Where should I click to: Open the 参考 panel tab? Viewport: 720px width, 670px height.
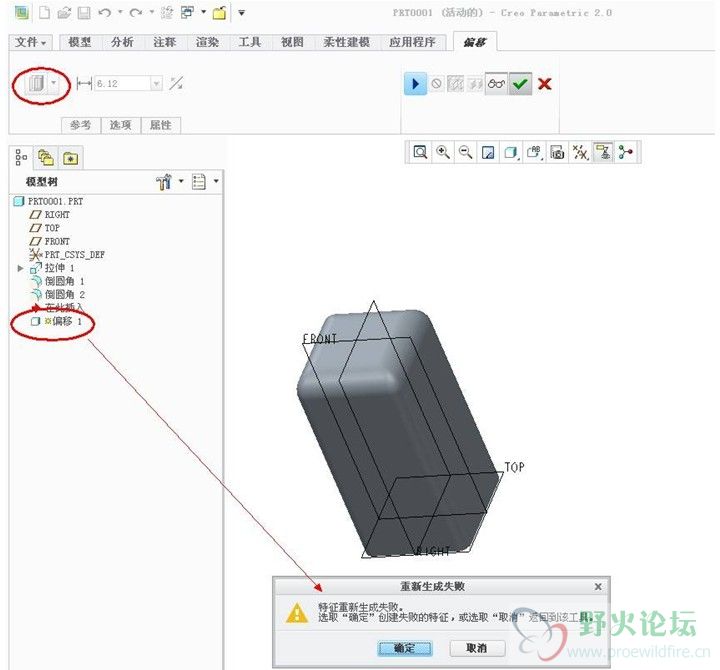(x=80, y=125)
